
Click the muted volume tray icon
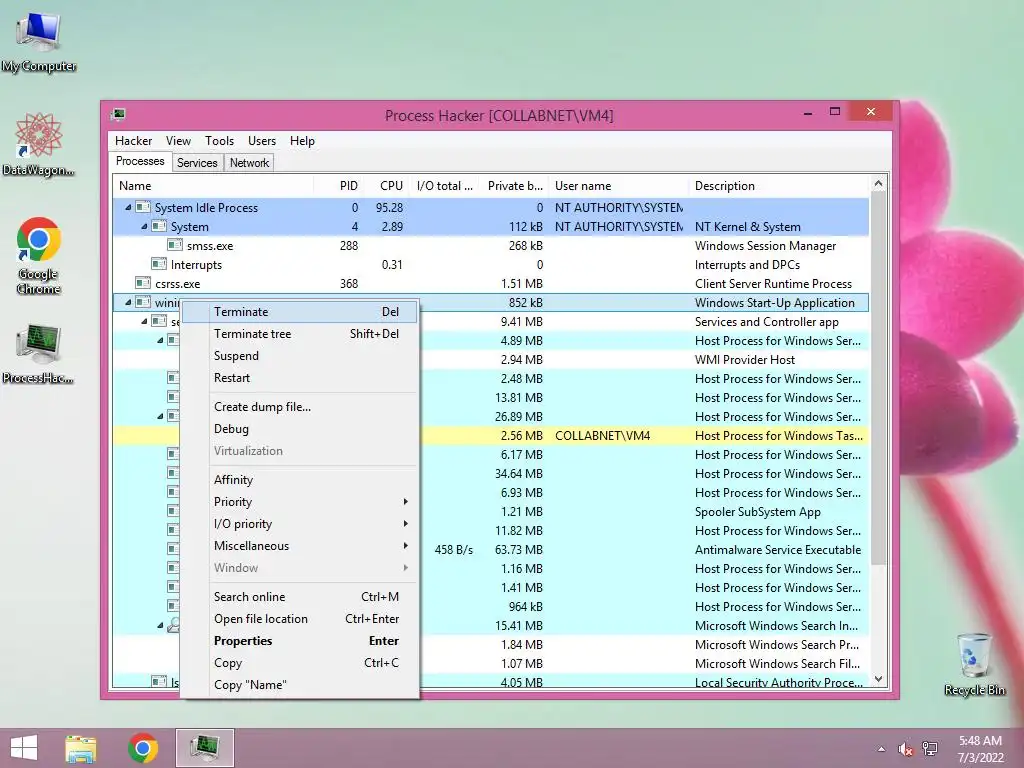point(905,749)
